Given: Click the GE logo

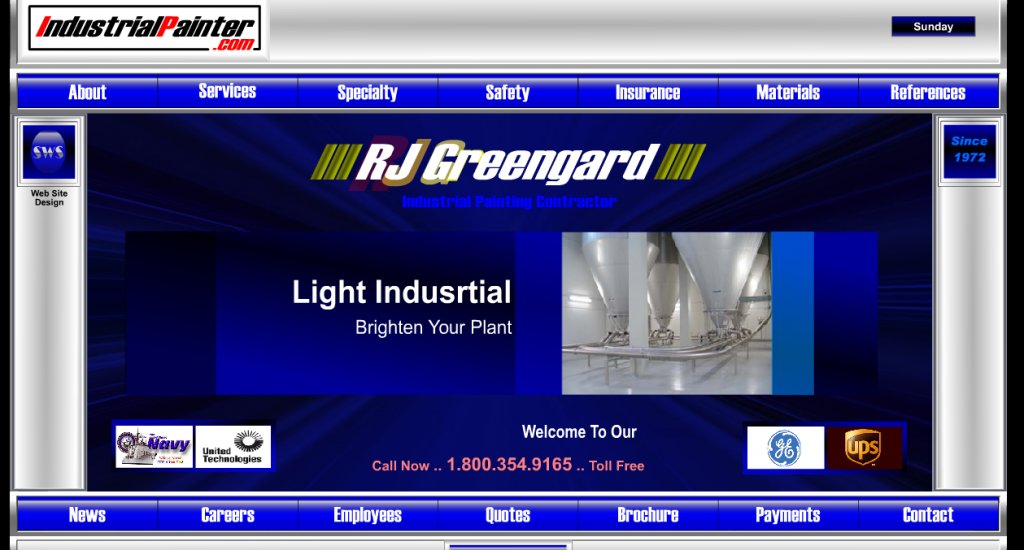Looking at the screenshot, I should click(785, 448).
